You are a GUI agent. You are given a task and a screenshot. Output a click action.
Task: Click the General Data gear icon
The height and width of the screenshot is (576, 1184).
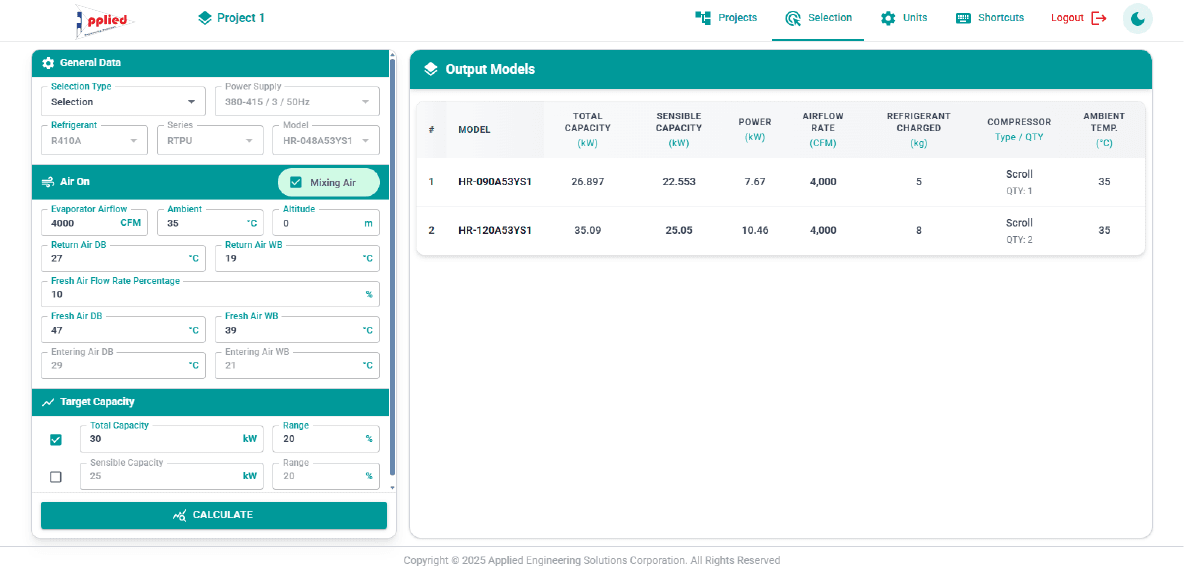tap(48, 63)
